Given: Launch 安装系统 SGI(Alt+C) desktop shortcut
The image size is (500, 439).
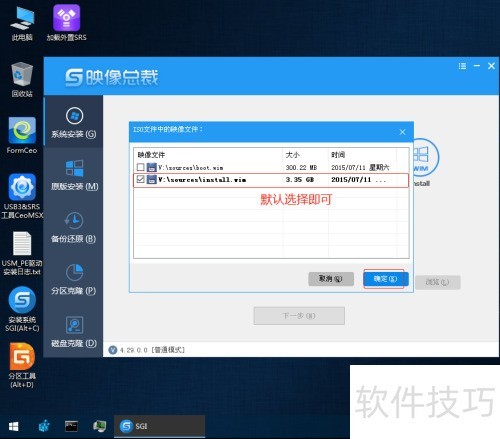Looking at the screenshot, I should [22, 310].
